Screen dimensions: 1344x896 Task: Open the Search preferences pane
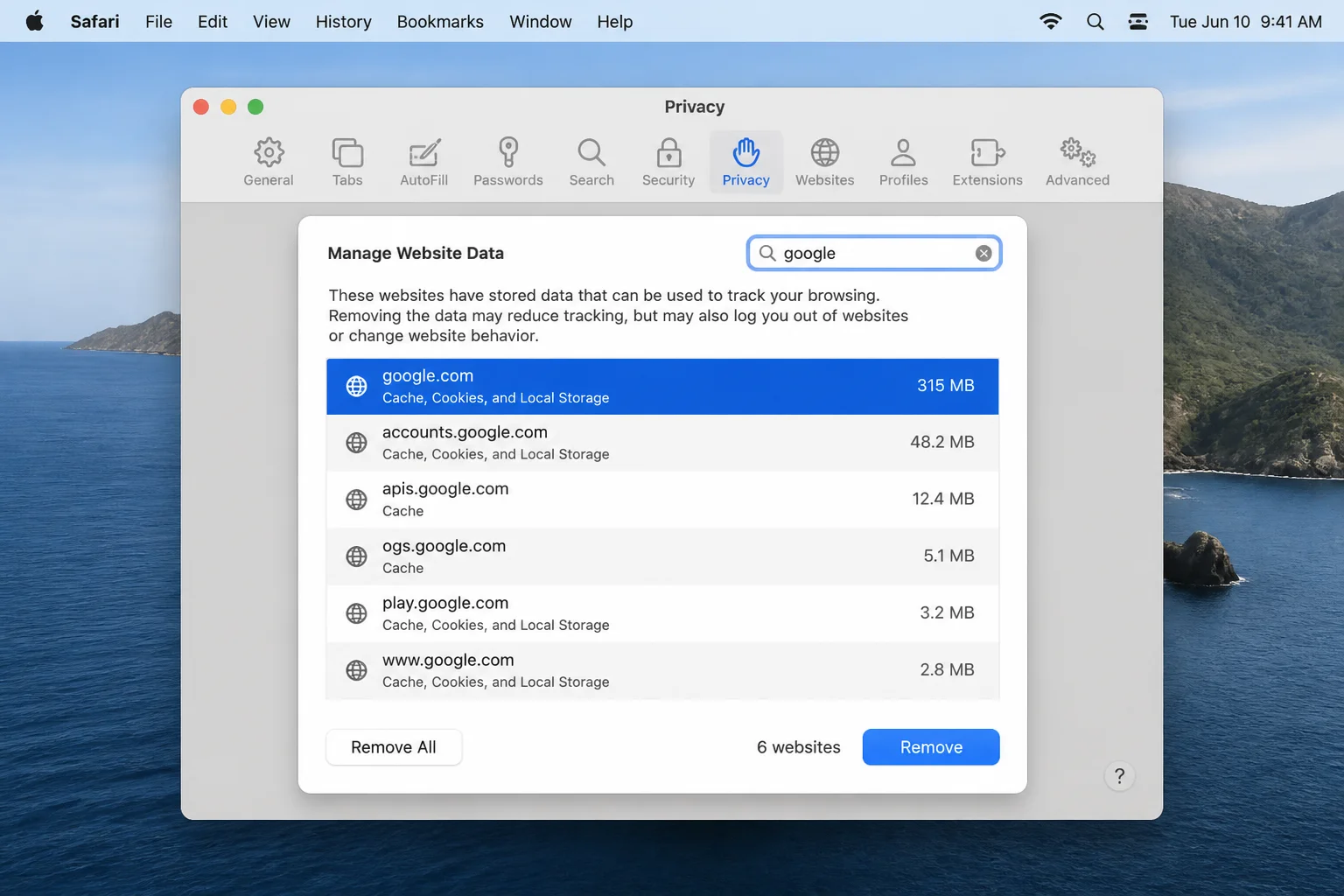[x=591, y=163]
